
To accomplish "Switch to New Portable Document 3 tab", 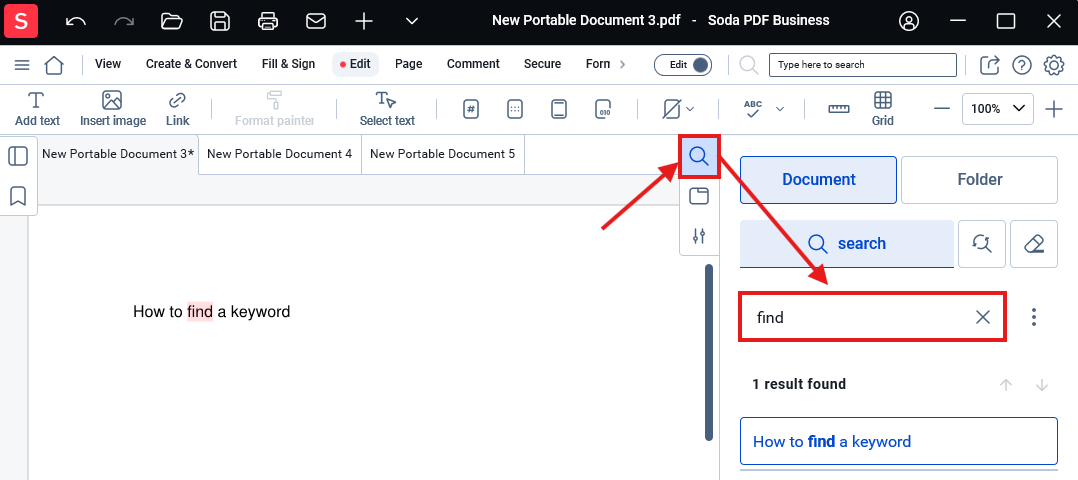I will coord(118,154).
